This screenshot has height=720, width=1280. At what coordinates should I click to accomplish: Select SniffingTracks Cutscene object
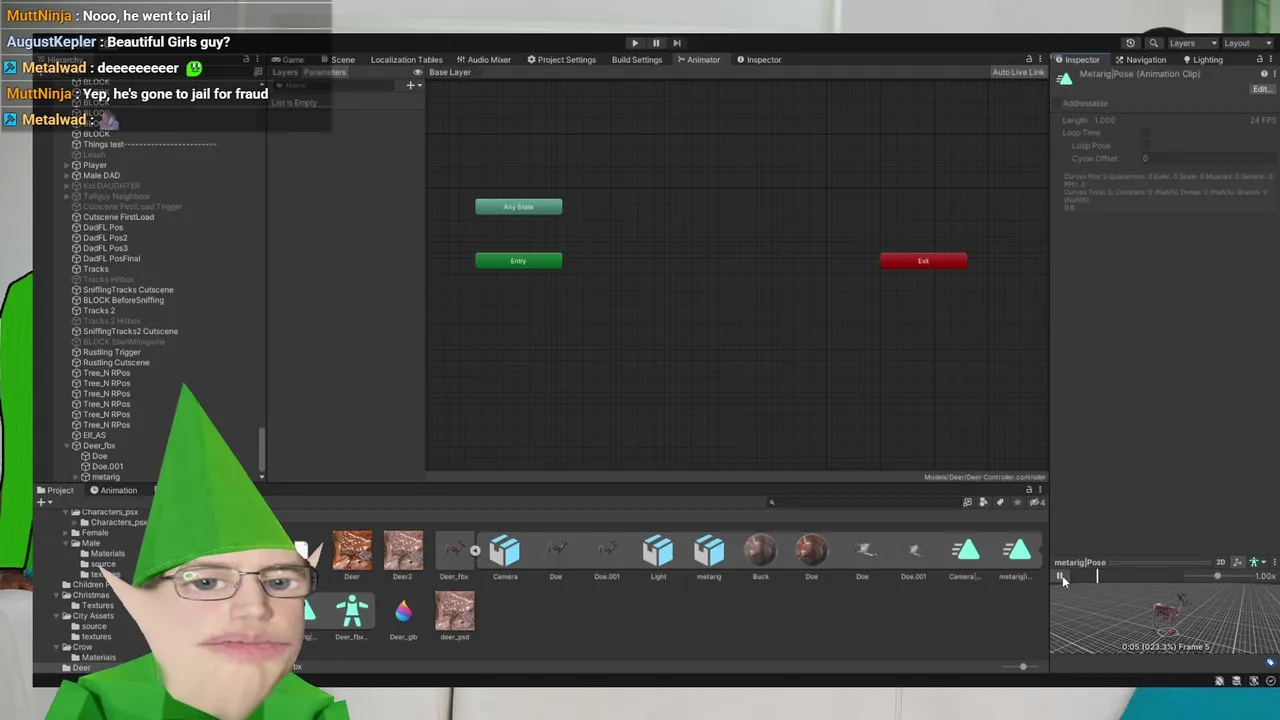pos(128,290)
